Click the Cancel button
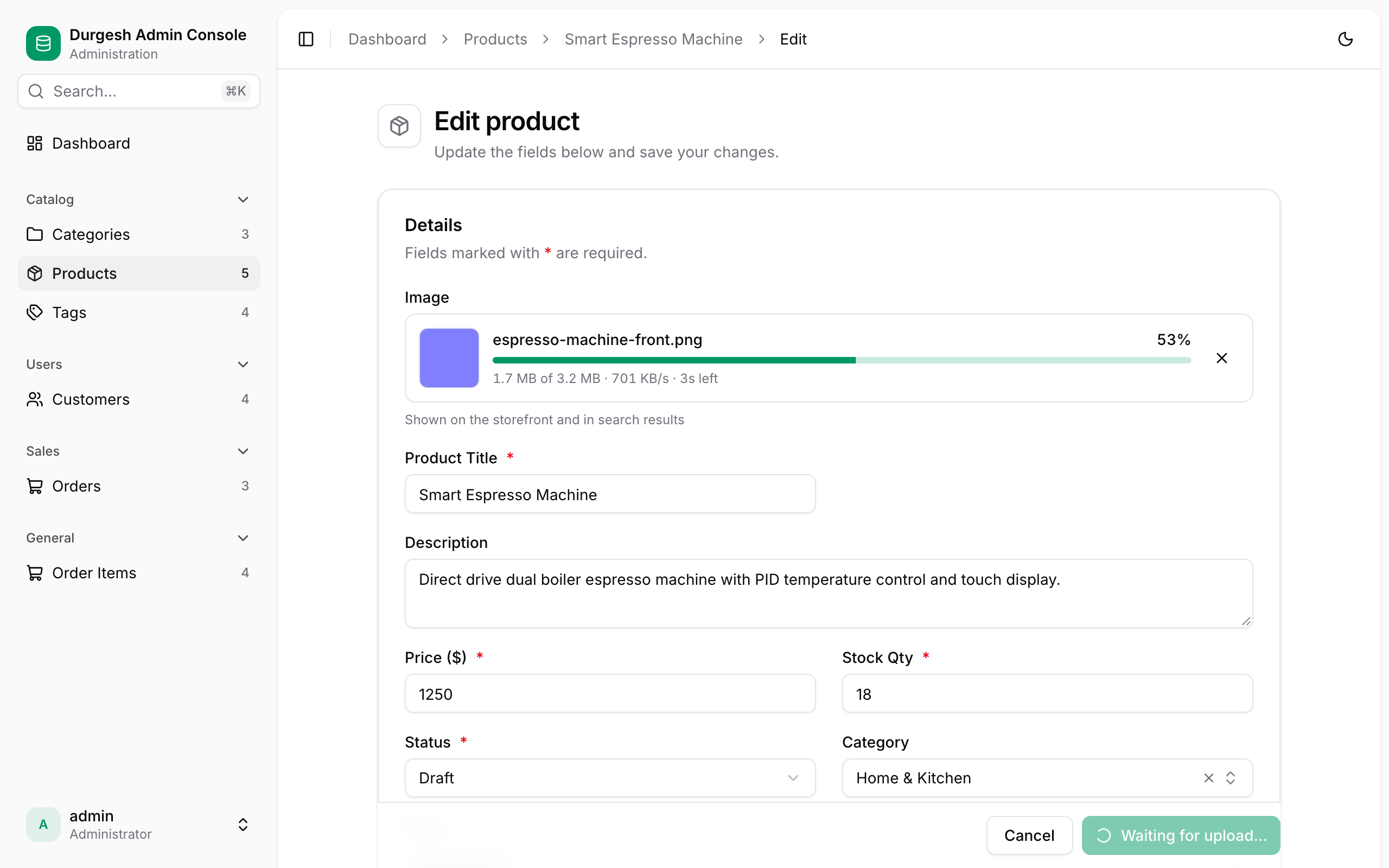Viewport: 1389px width, 868px height. coord(1029,835)
